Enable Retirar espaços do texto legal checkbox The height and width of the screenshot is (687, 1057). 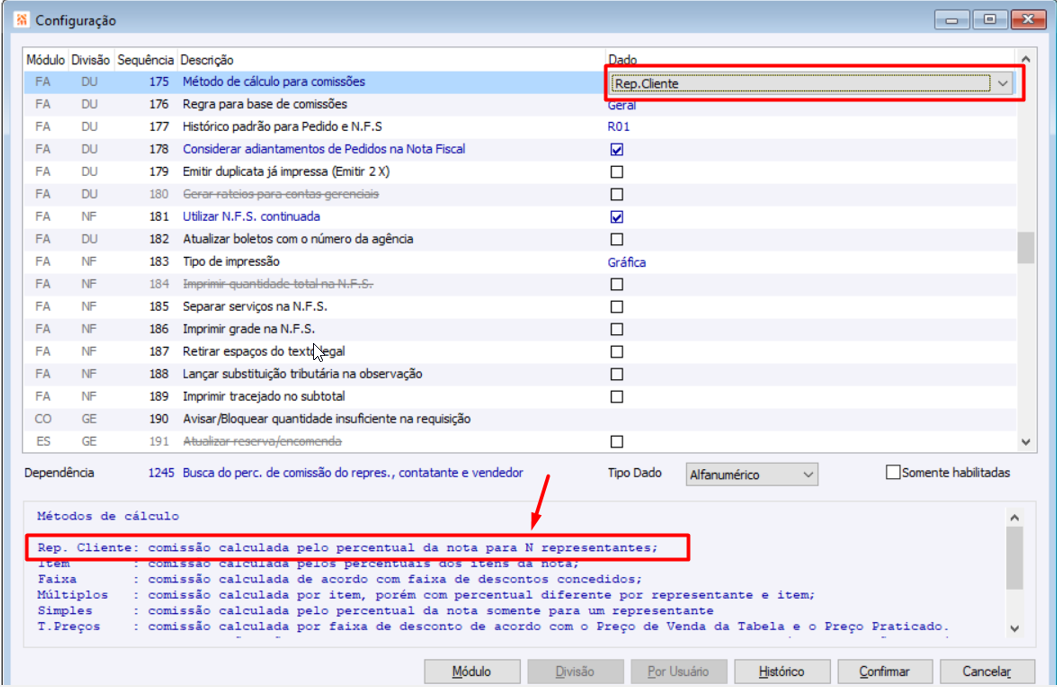coord(616,351)
